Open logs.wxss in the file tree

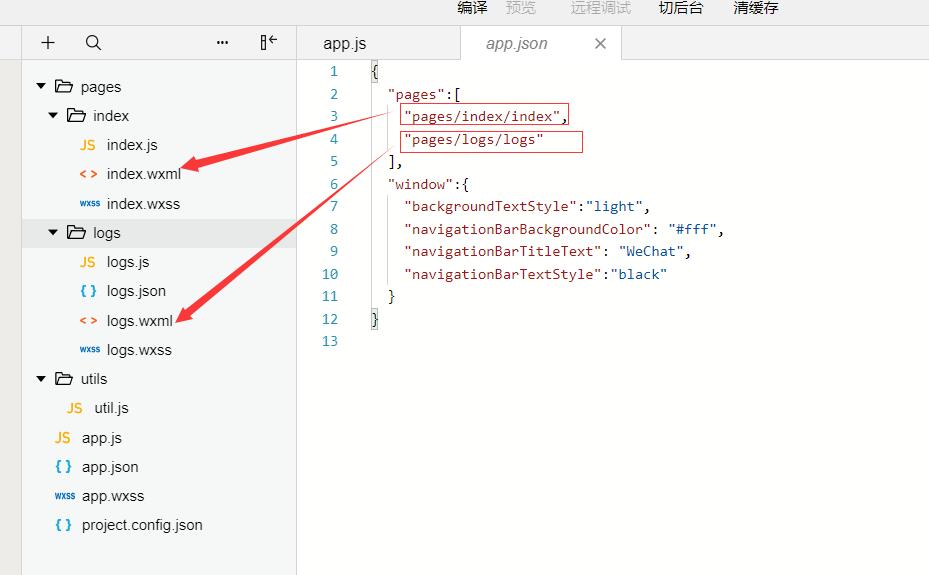pos(139,350)
